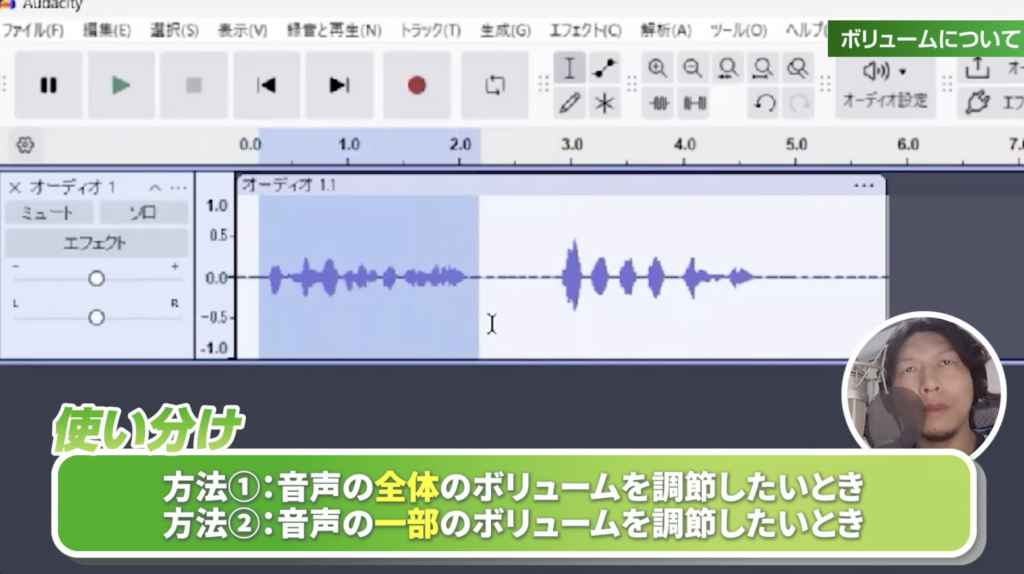Click the track's エフェクト button
The height and width of the screenshot is (574, 1024).
pos(95,242)
